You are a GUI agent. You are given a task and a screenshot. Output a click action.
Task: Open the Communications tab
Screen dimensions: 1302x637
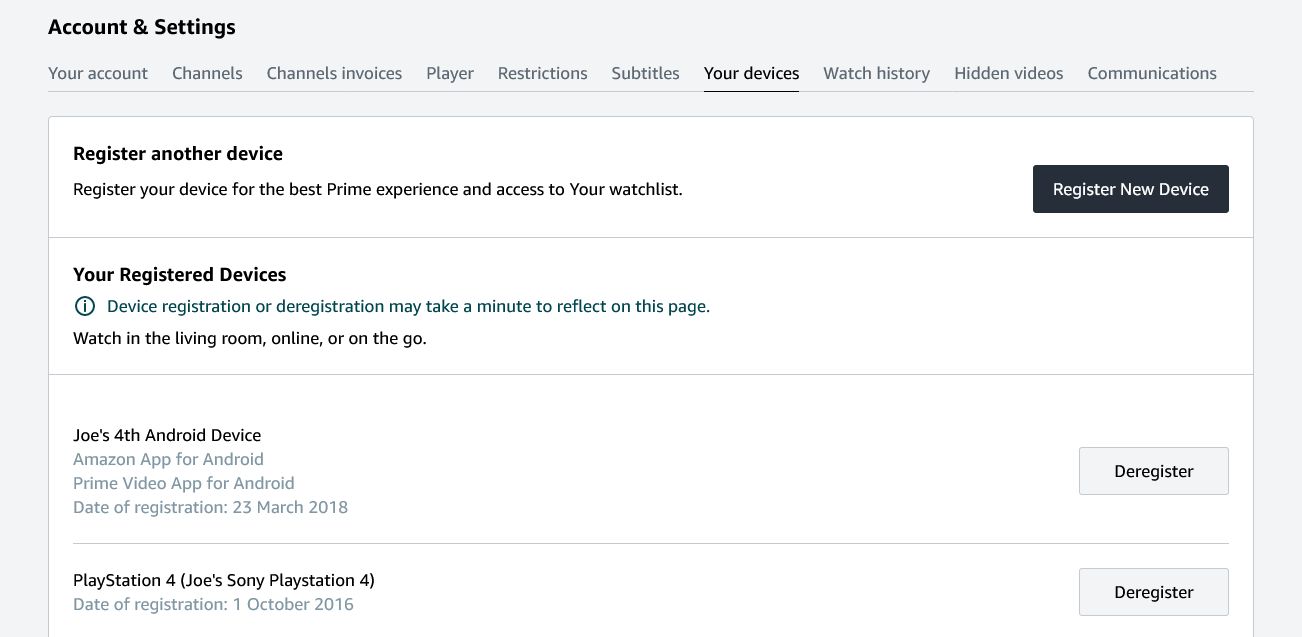pyautogui.click(x=1152, y=73)
